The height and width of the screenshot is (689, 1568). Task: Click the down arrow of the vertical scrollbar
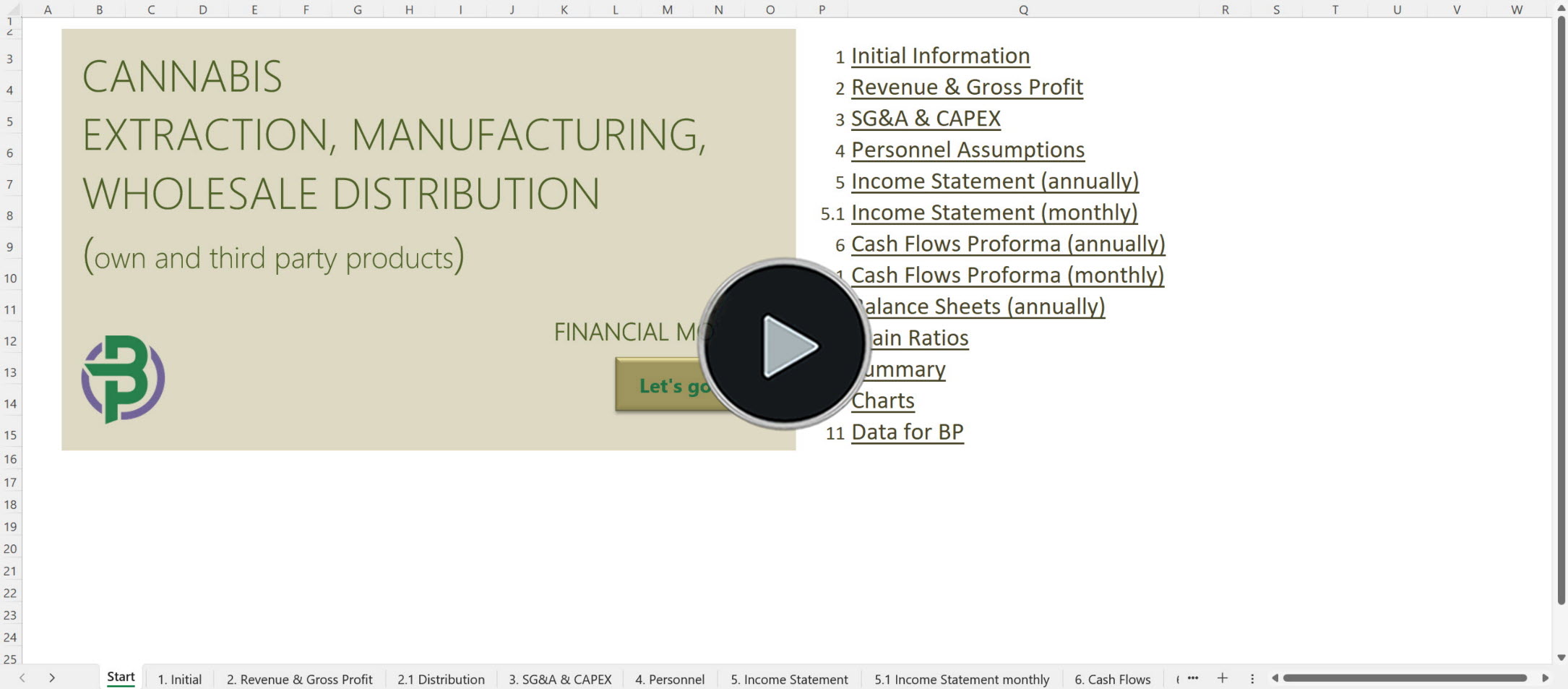point(1560,658)
